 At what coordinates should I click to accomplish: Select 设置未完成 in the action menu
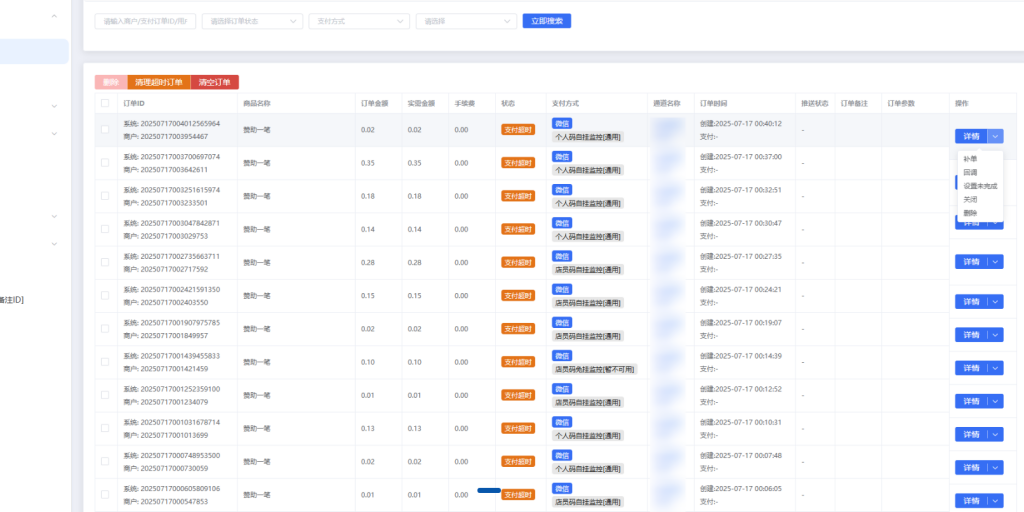pos(979,186)
